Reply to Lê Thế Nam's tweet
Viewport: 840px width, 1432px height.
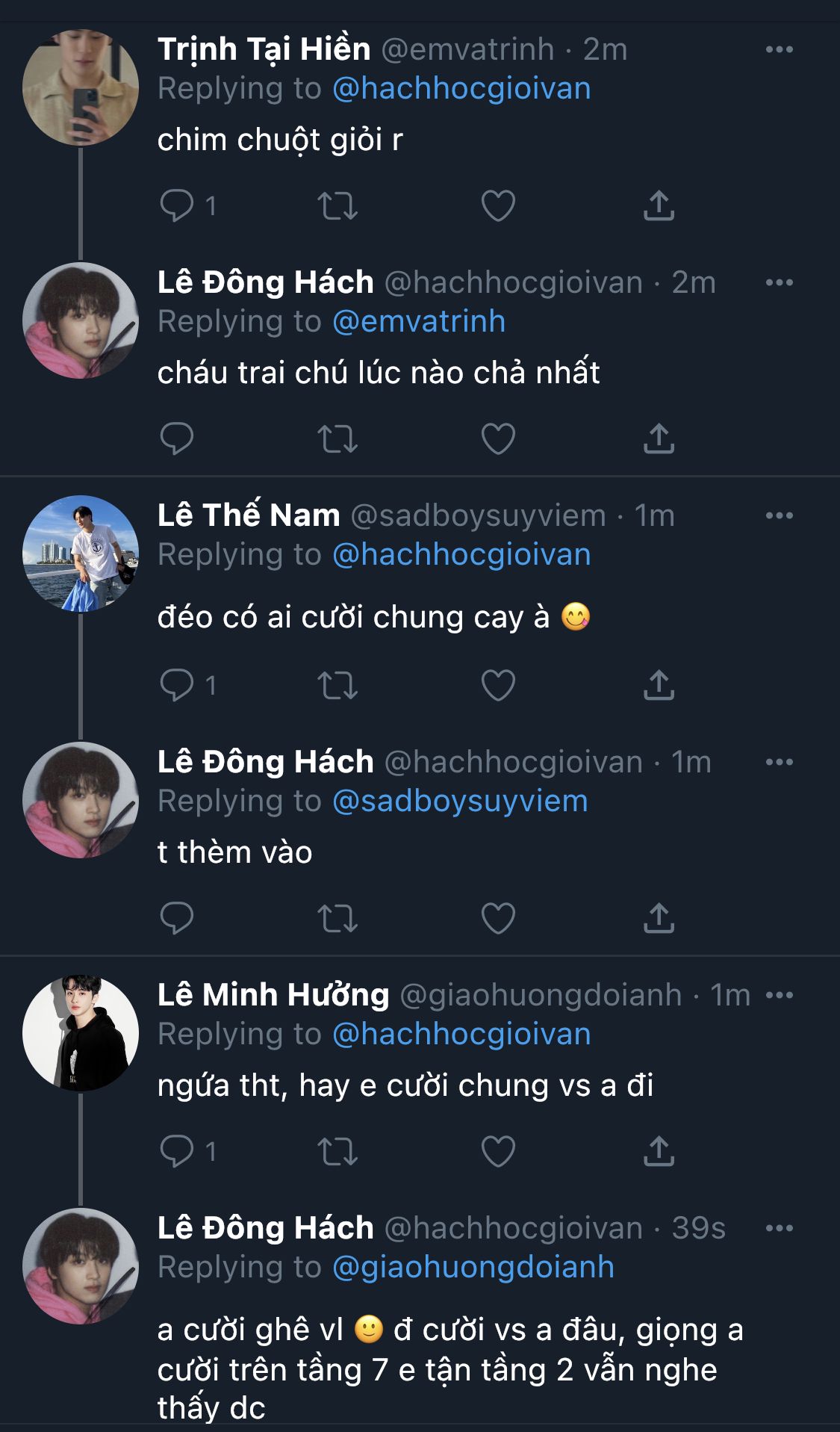pyautogui.click(x=177, y=685)
